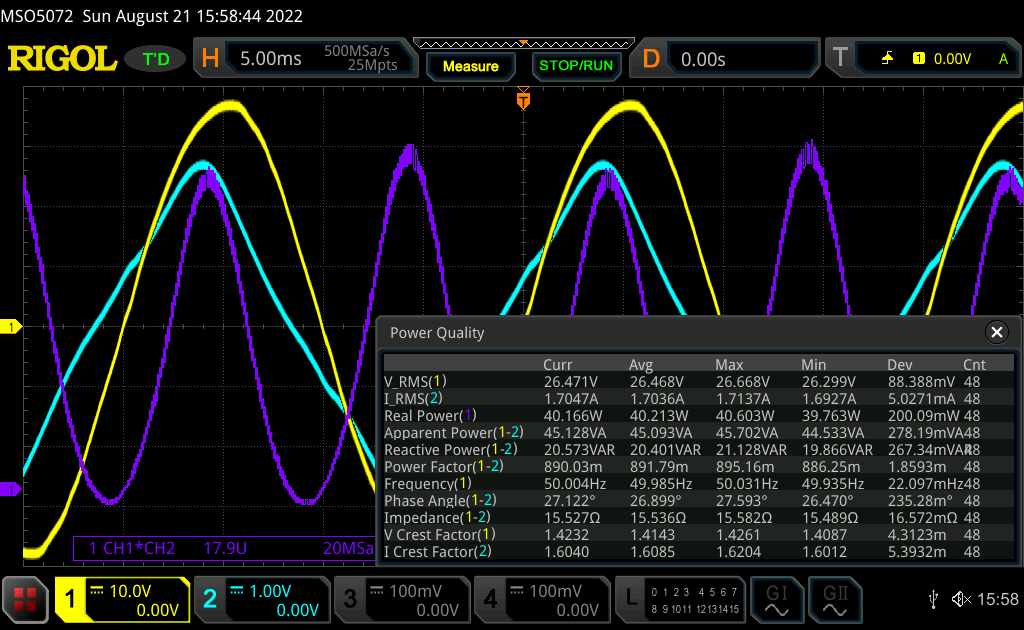Open the red function navigation grid icon
The image size is (1024, 630).
pos(26,599)
